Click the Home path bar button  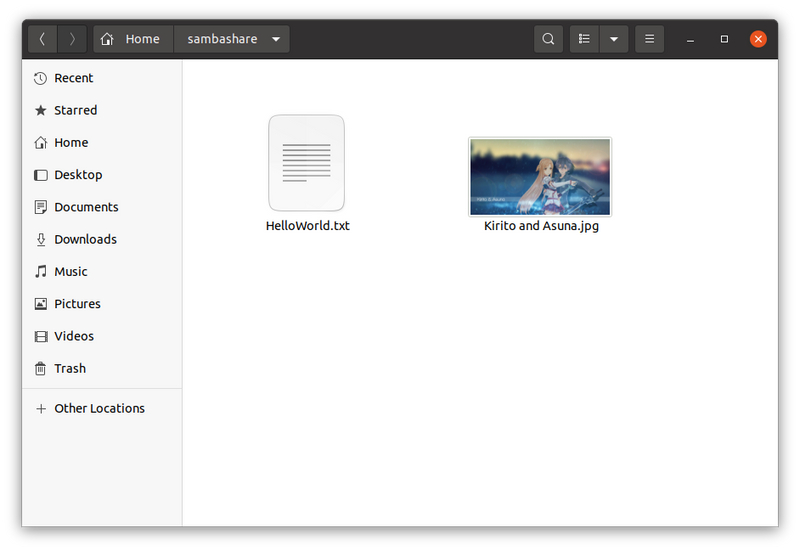tap(133, 39)
